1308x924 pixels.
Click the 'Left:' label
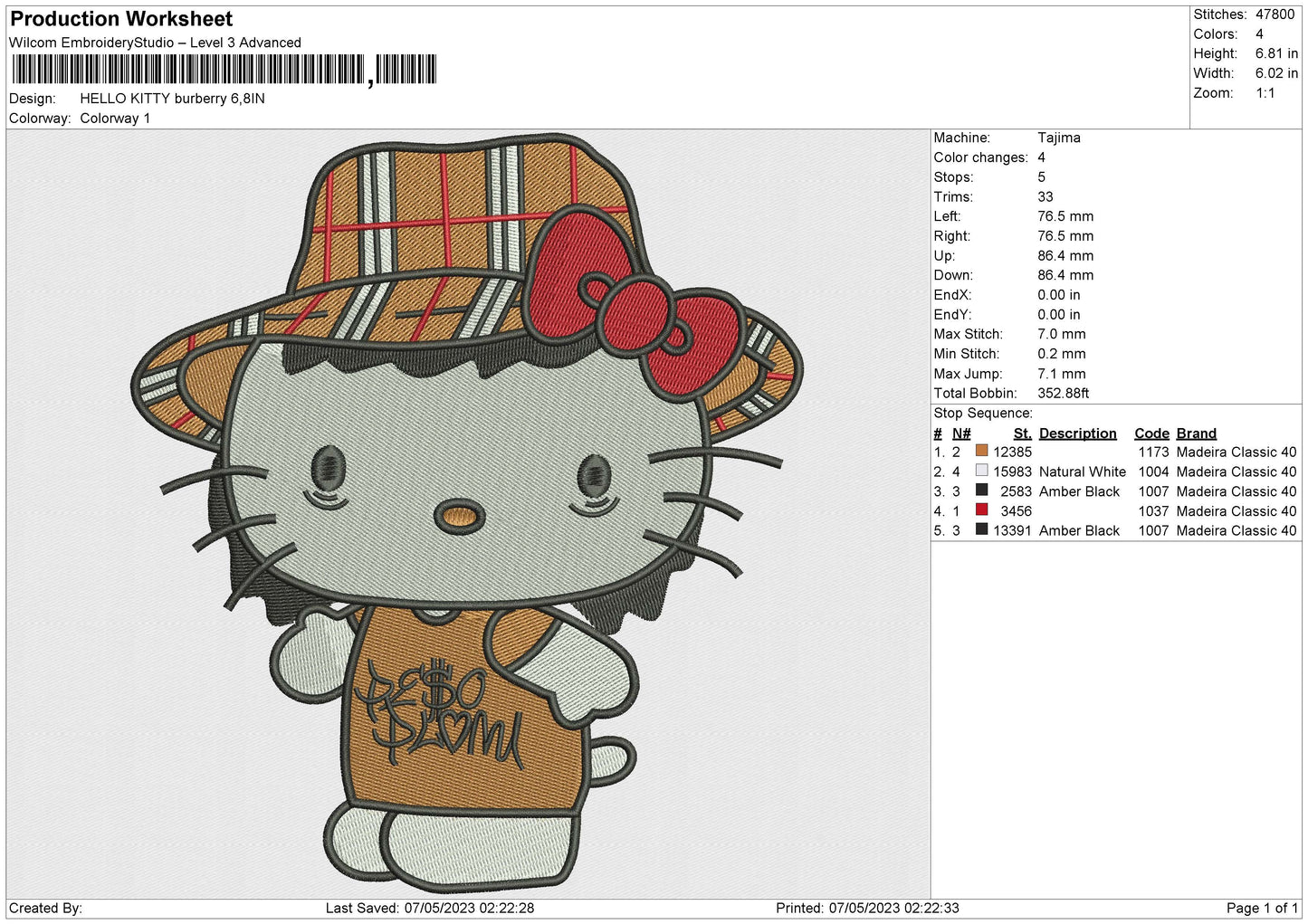coord(948,216)
